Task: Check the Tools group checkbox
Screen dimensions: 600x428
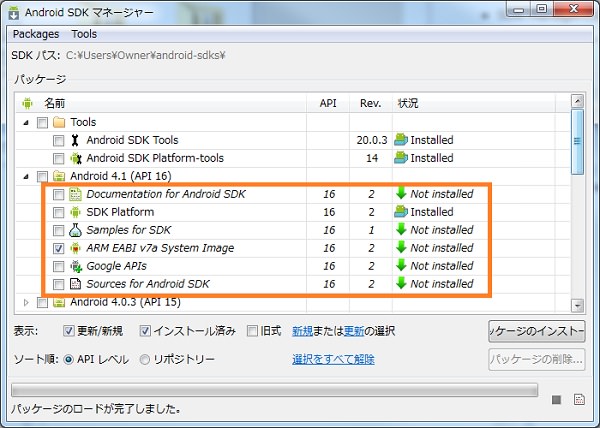Action: [42, 123]
